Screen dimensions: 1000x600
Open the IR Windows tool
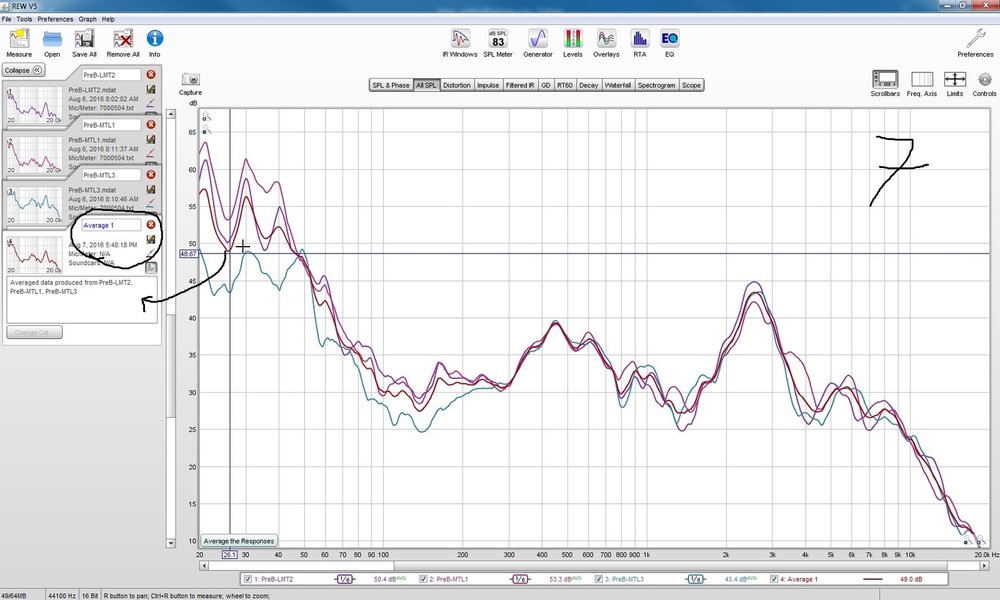(x=459, y=43)
